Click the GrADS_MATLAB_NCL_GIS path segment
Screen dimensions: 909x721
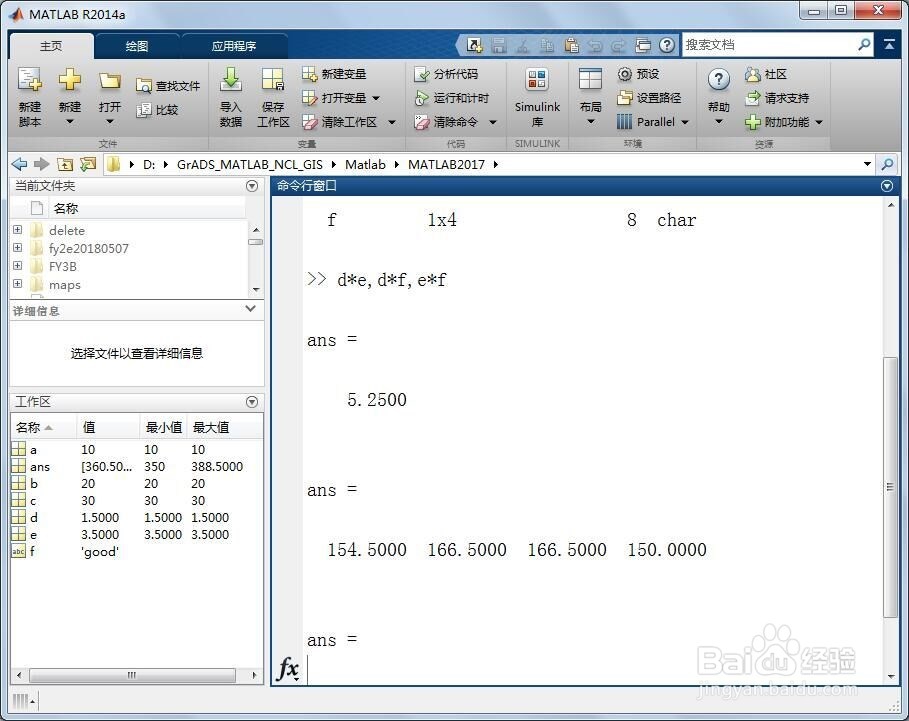coord(250,165)
